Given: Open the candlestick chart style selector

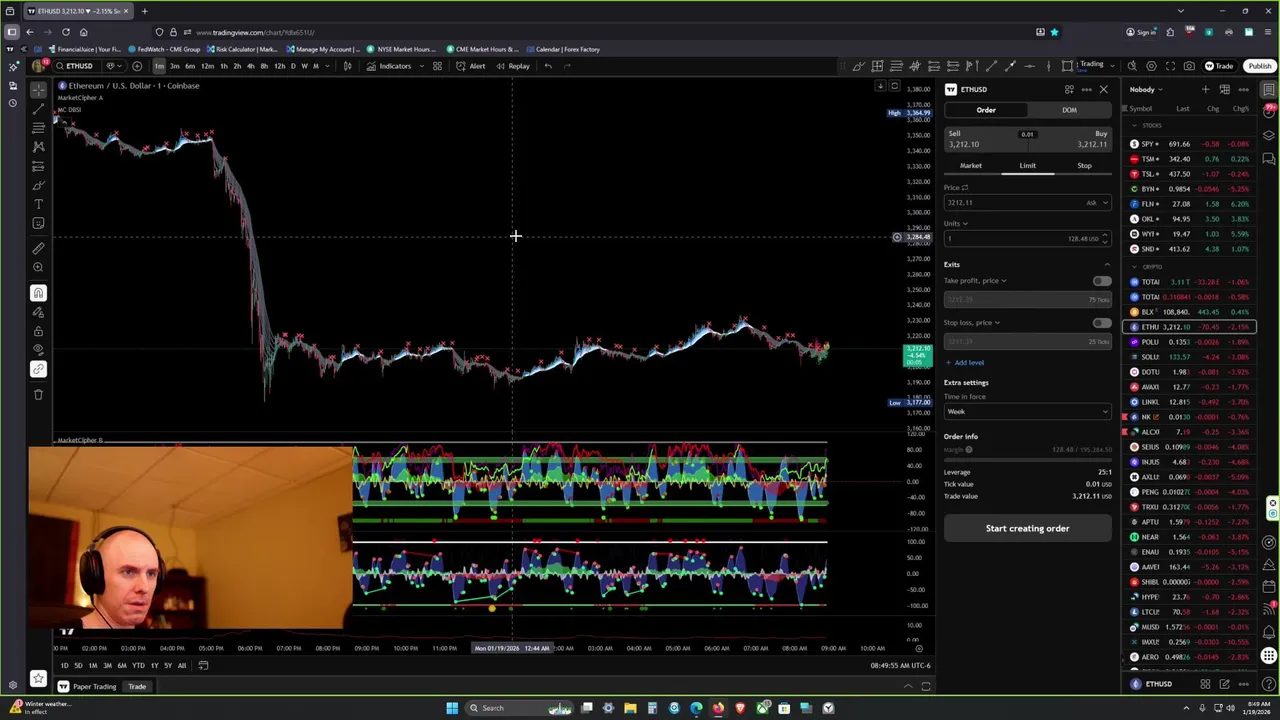Looking at the screenshot, I should point(347,66).
